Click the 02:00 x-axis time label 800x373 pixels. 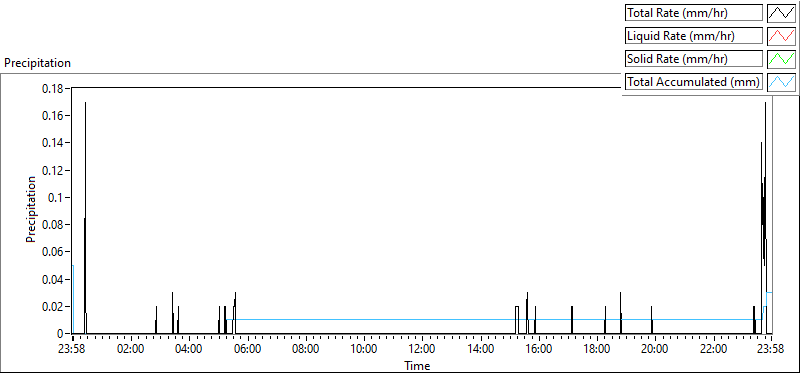pyautogui.click(x=131, y=350)
